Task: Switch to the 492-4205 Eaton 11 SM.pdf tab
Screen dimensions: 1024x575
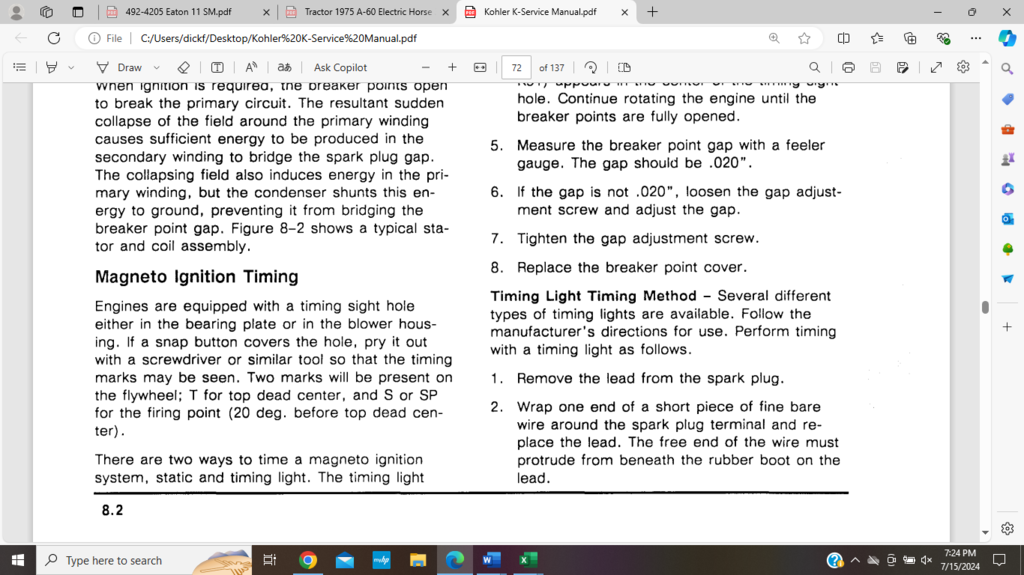Action: (x=178, y=12)
